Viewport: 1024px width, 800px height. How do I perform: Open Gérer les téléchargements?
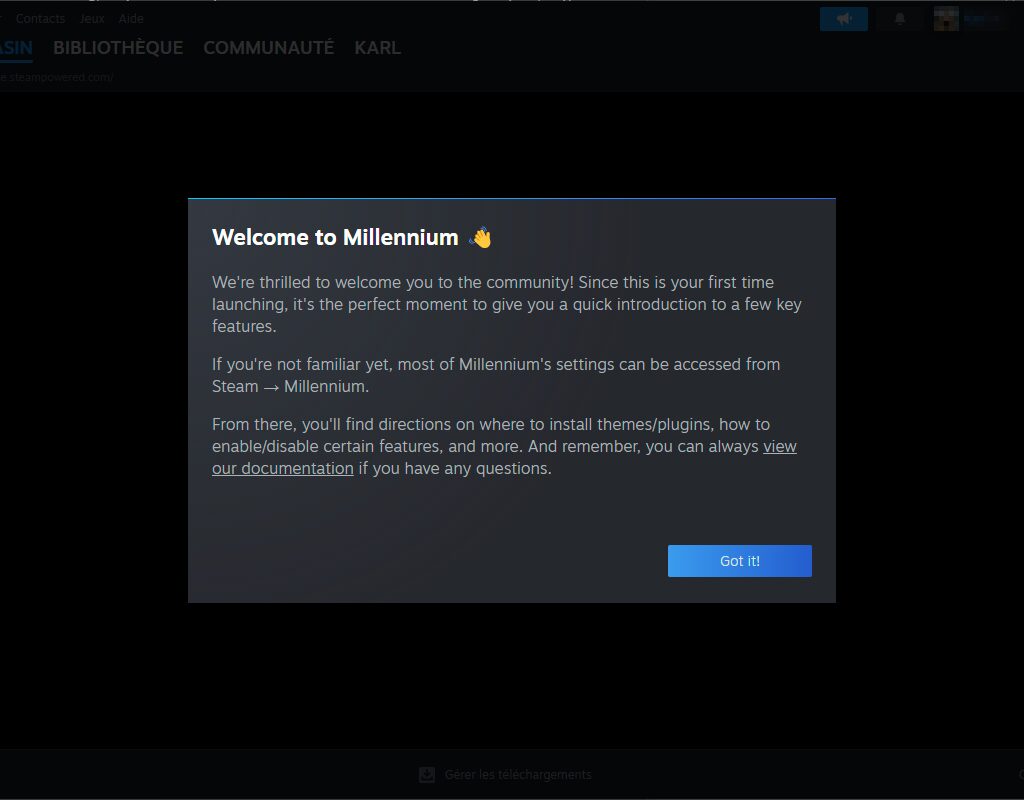[518, 775]
